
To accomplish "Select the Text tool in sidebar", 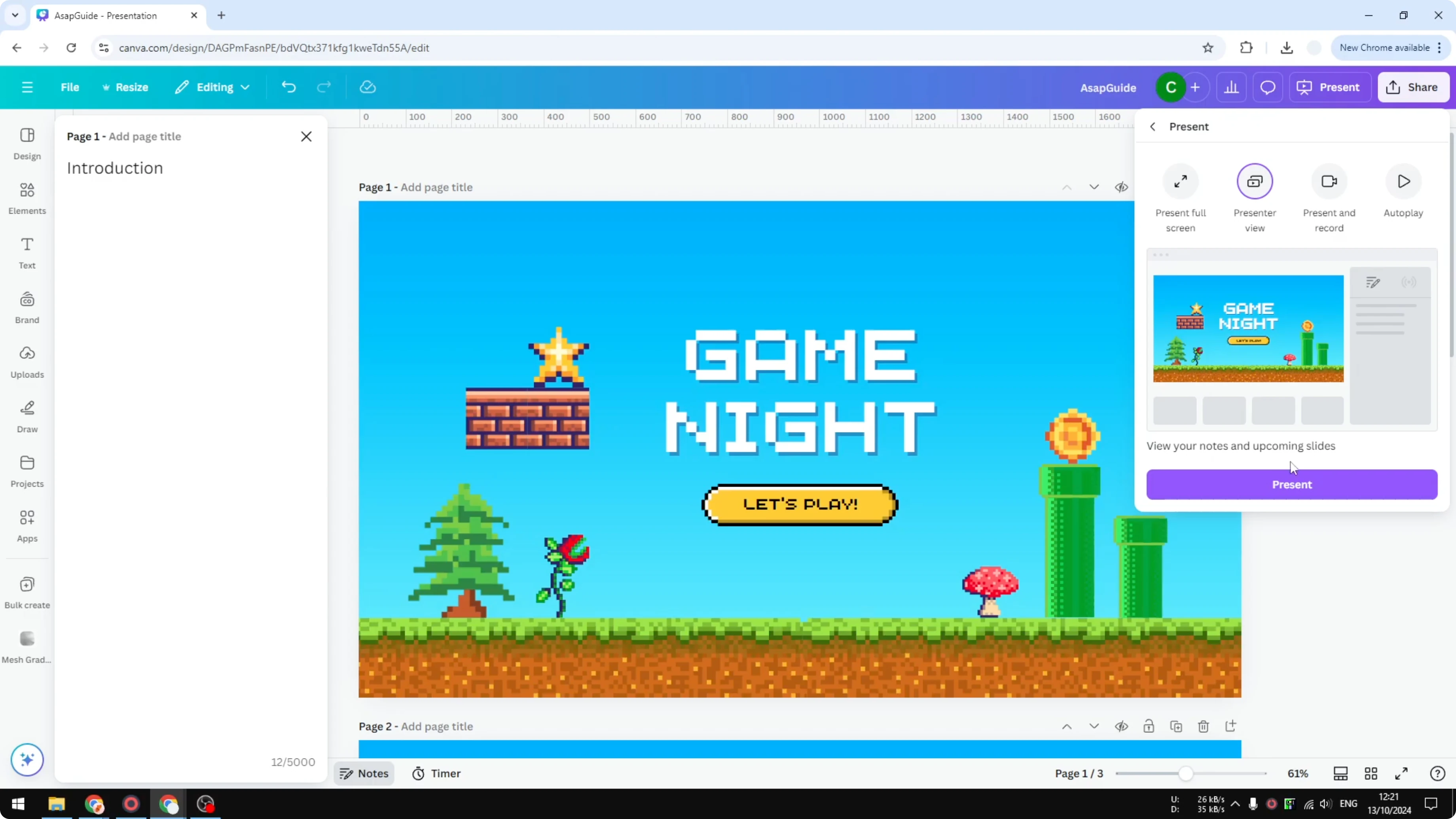I will coord(27,253).
